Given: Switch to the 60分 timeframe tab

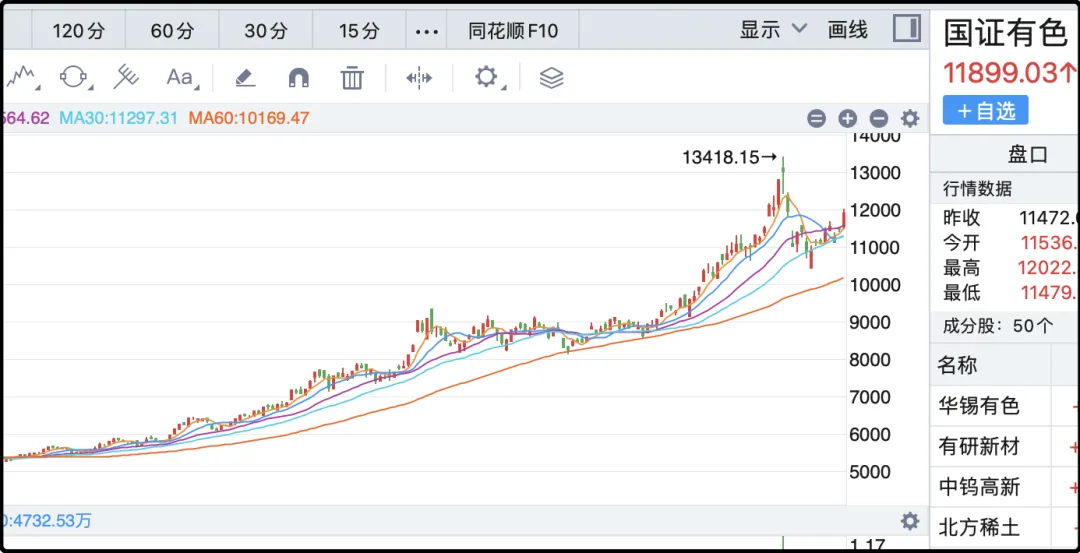Looking at the screenshot, I should [x=172, y=31].
